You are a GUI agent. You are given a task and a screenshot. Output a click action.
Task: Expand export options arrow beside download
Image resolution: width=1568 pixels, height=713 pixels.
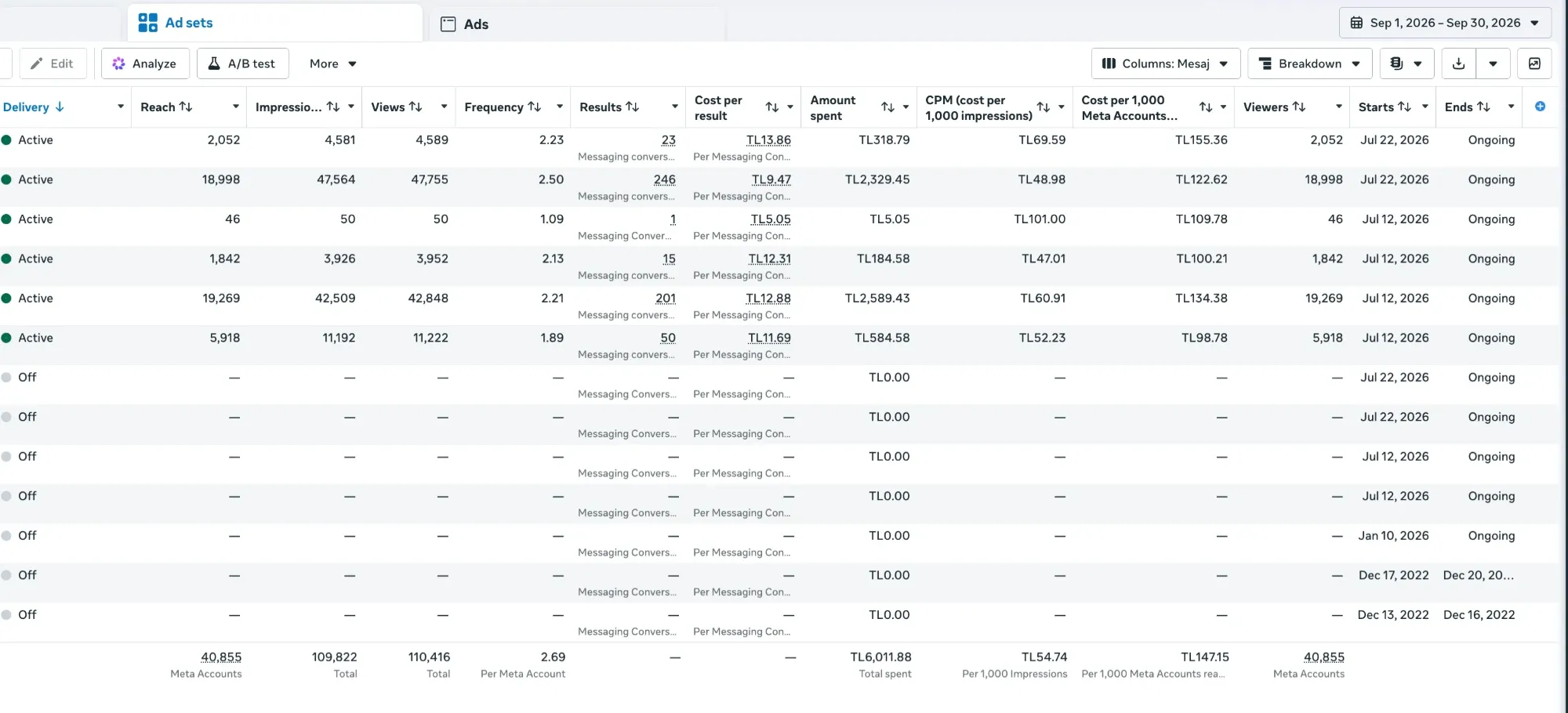(1493, 63)
